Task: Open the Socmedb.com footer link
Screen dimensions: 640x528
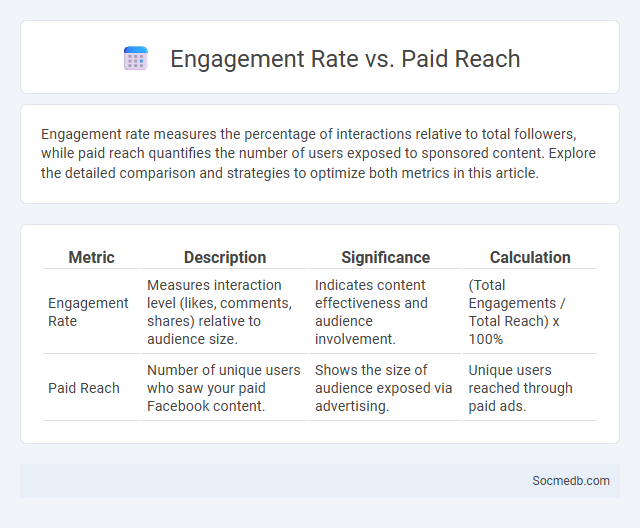Action: [x=571, y=481]
